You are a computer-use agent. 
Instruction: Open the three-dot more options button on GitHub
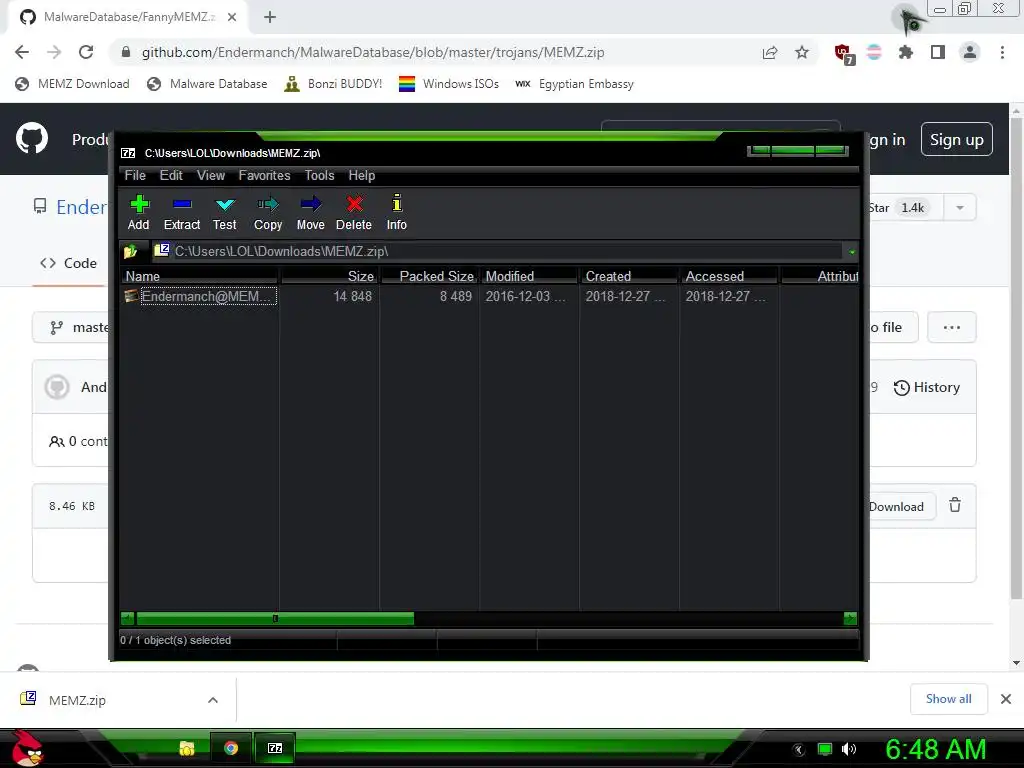(952, 327)
